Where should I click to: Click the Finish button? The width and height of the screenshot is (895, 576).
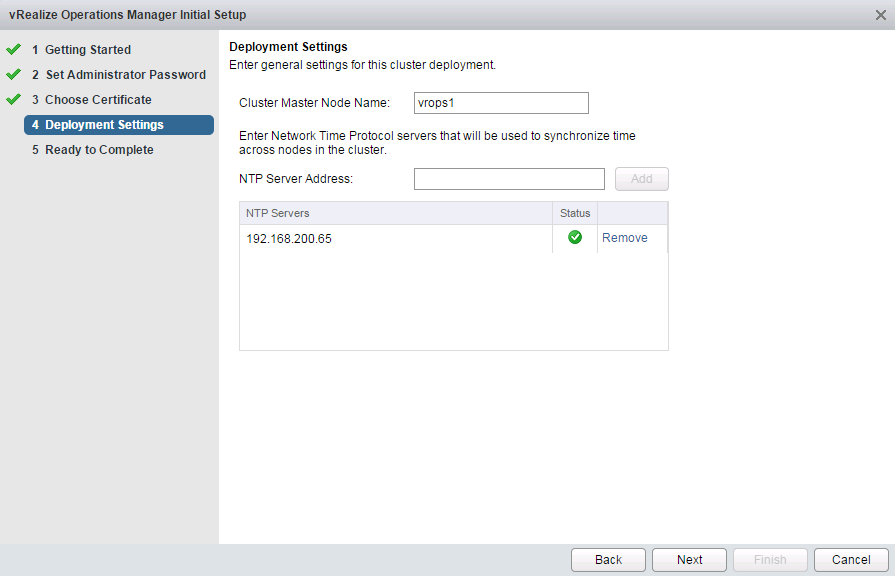771,559
